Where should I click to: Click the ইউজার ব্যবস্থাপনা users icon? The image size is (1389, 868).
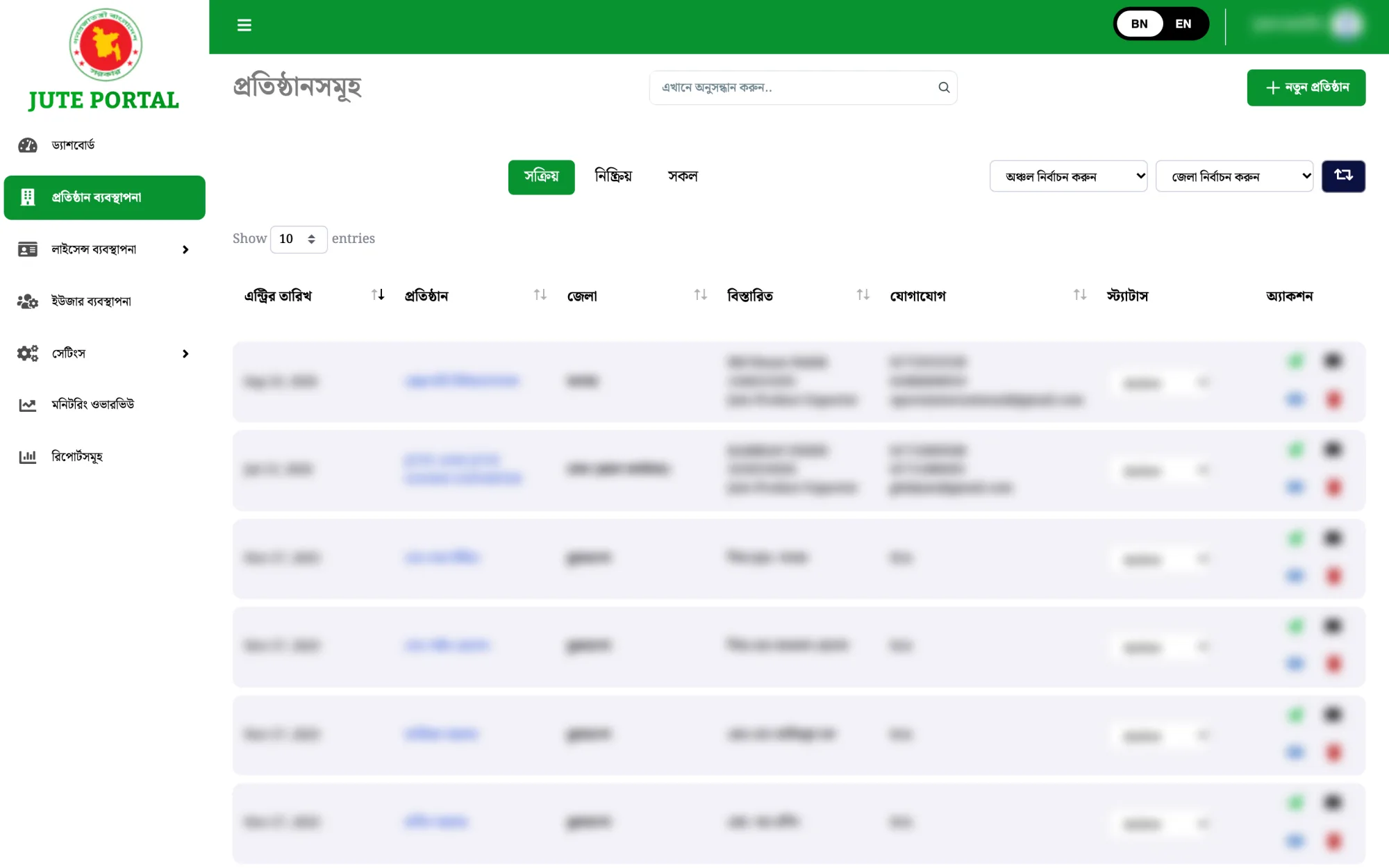[28, 301]
